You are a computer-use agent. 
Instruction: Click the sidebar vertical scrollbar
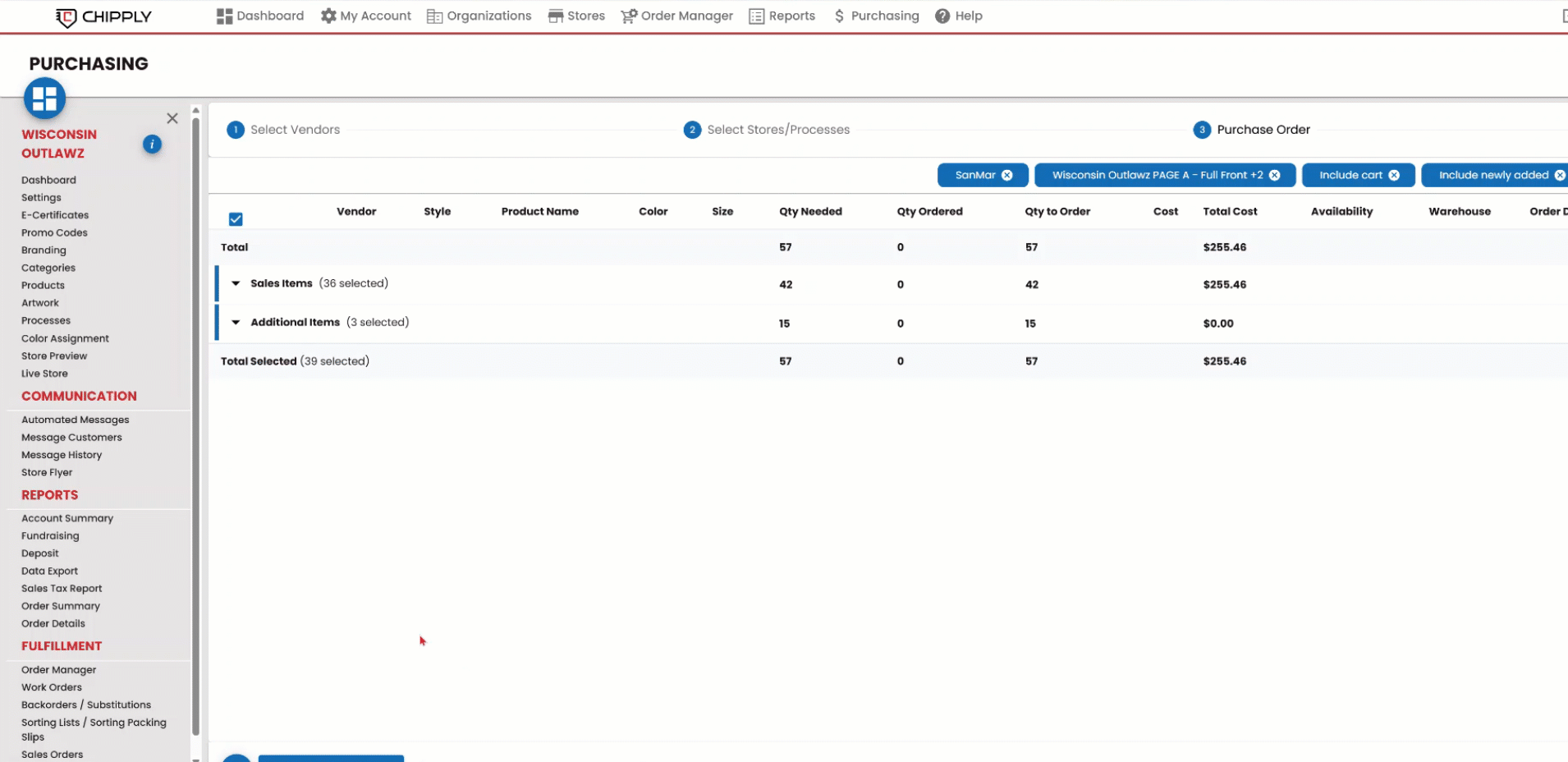click(x=195, y=427)
